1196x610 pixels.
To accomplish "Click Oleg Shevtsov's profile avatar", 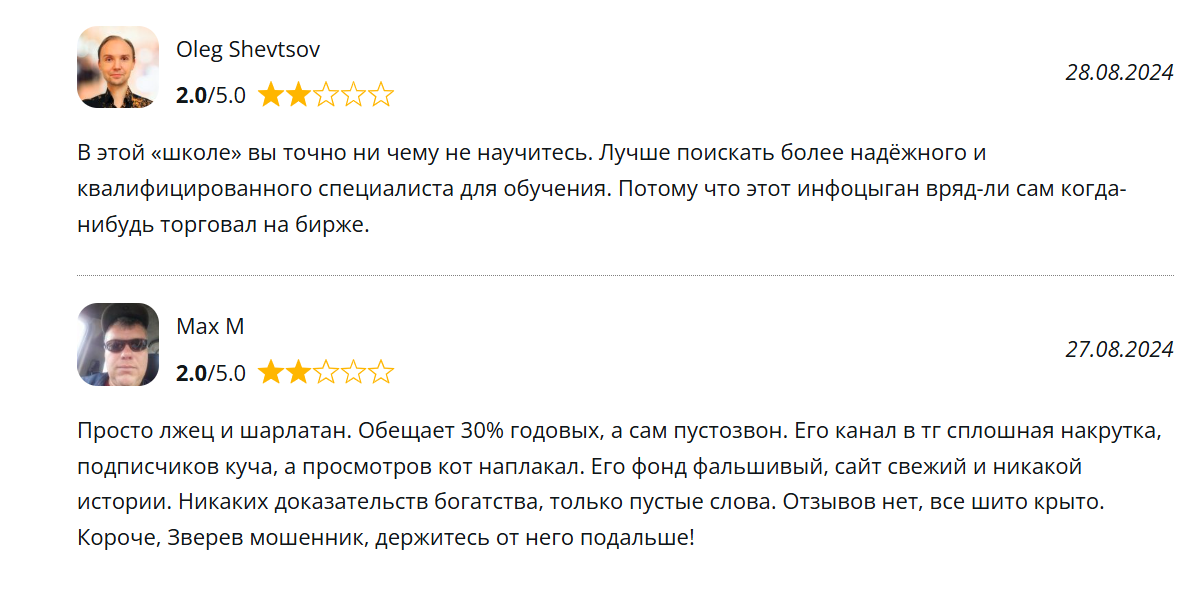I will tap(118, 67).
